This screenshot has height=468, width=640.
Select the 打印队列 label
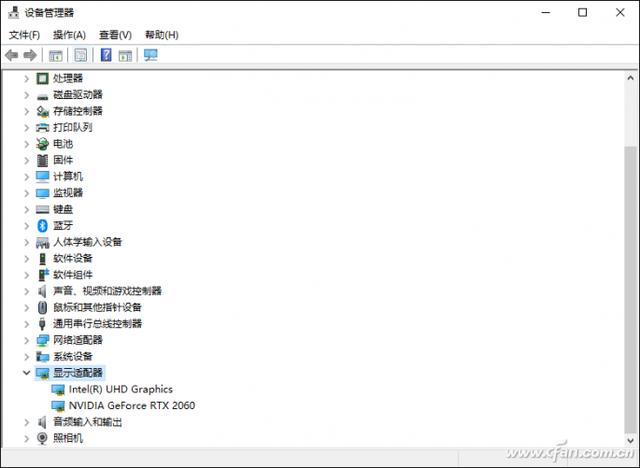tap(73, 127)
